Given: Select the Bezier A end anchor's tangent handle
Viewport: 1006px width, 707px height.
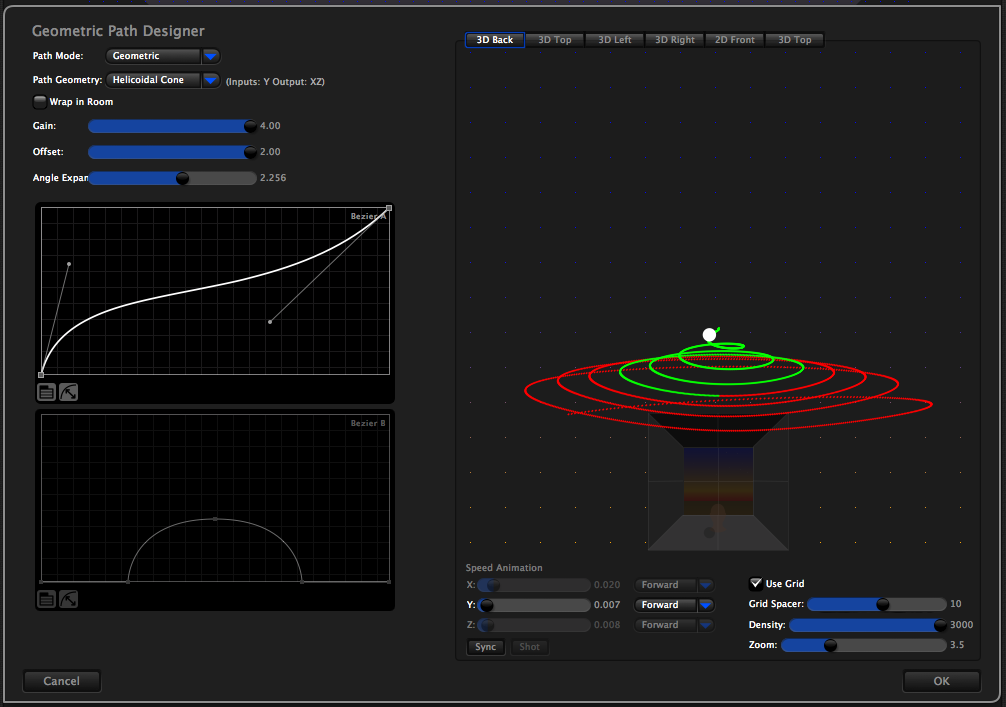Looking at the screenshot, I should [x=269, y=321].
